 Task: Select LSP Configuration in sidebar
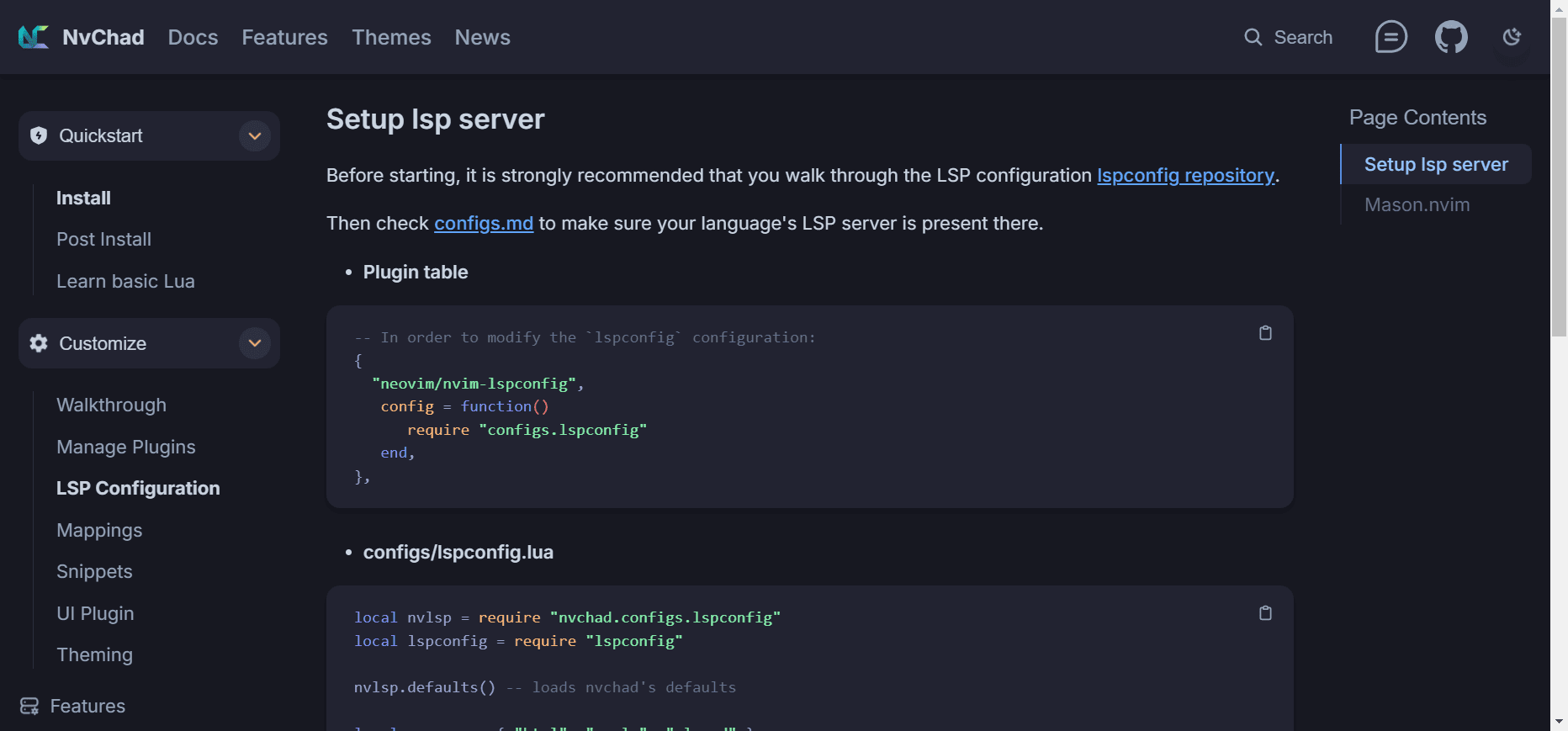point(138,488)
